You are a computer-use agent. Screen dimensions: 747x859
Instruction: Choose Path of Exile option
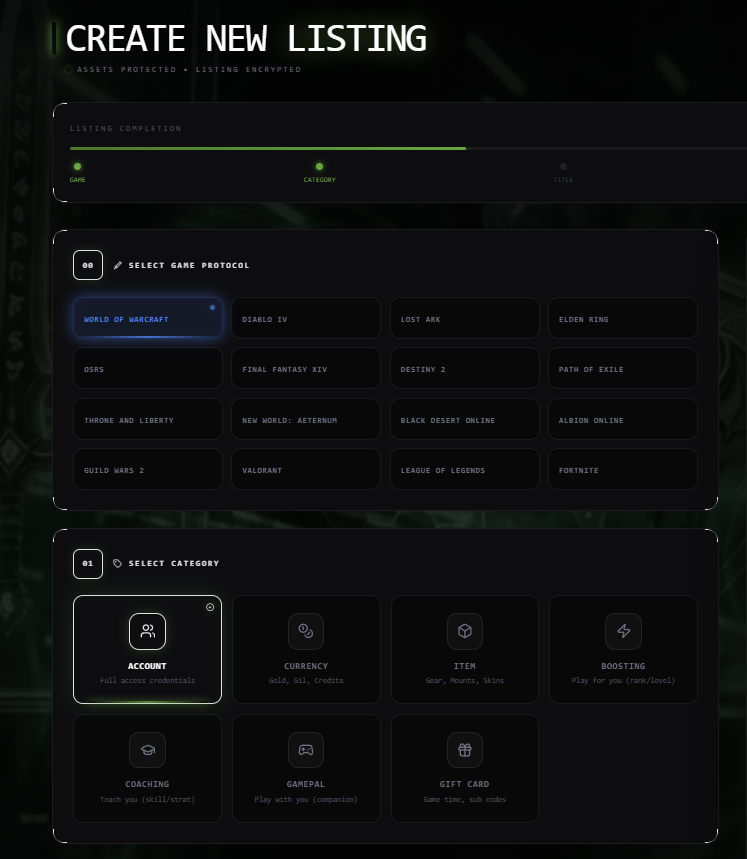click(623, 368)
